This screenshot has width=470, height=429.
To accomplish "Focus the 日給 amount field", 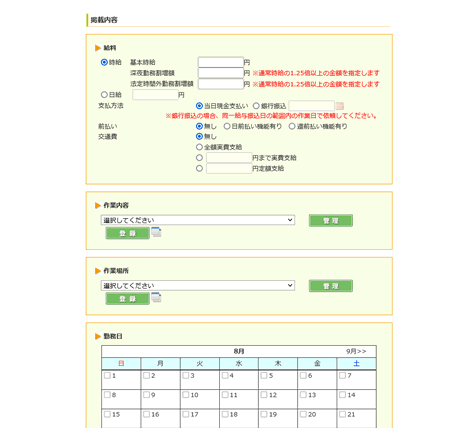I will pos(155,95).
